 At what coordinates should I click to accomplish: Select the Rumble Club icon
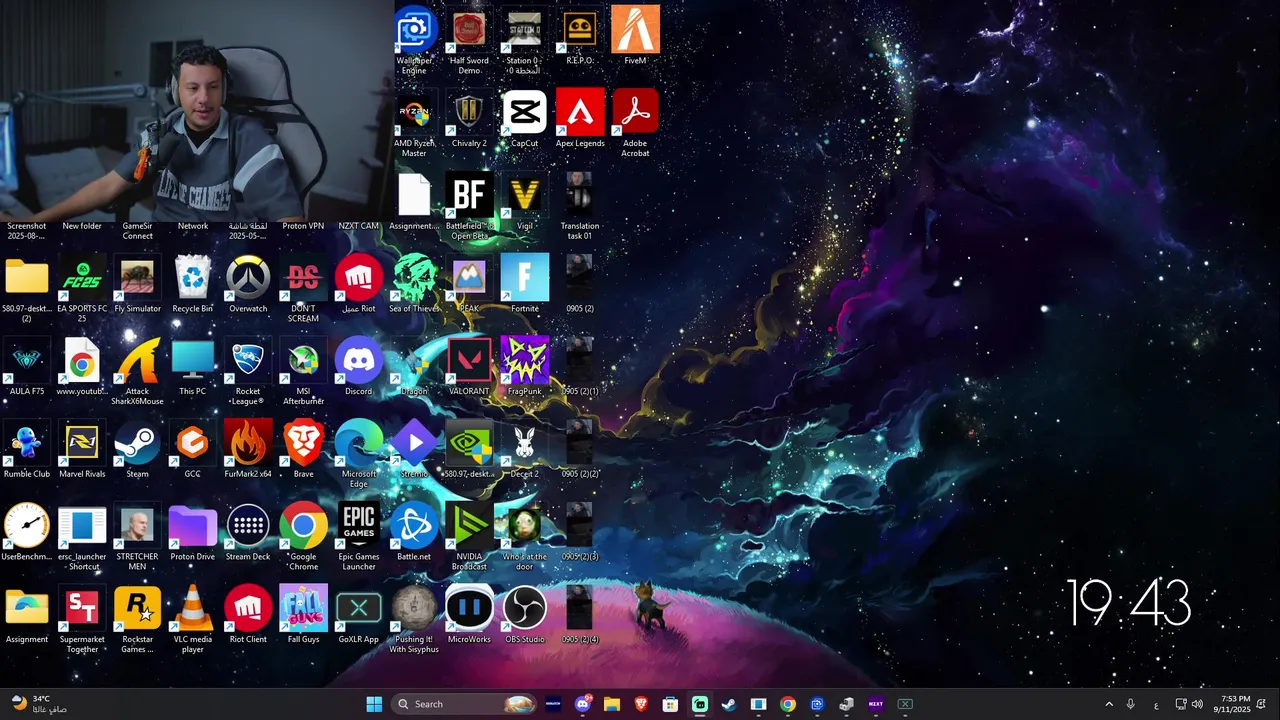pos(27,445)
